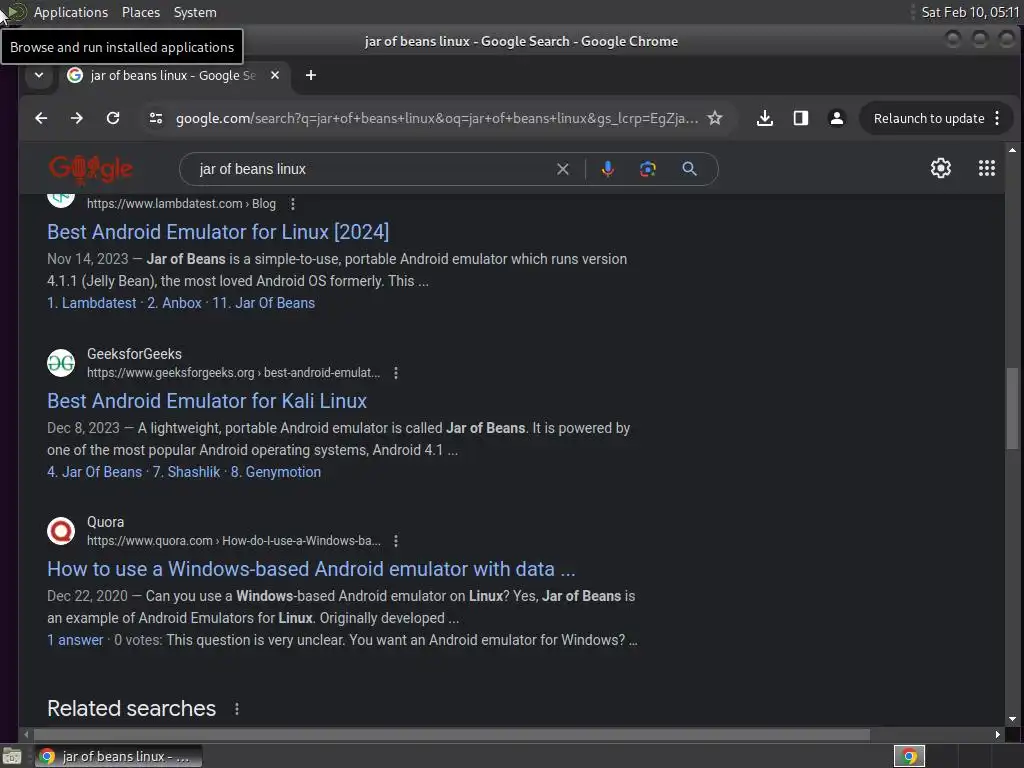Open the Google apps grid
This screenshot has width=1024, height=768.
987,168
